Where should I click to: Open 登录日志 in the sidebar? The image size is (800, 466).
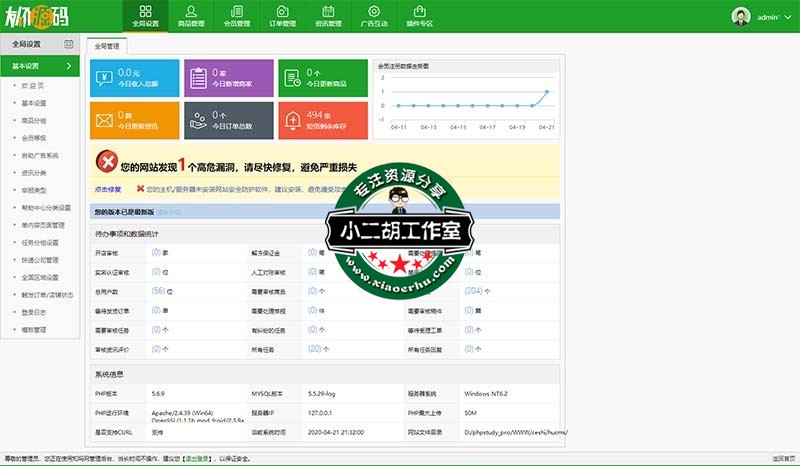(34, 311)
